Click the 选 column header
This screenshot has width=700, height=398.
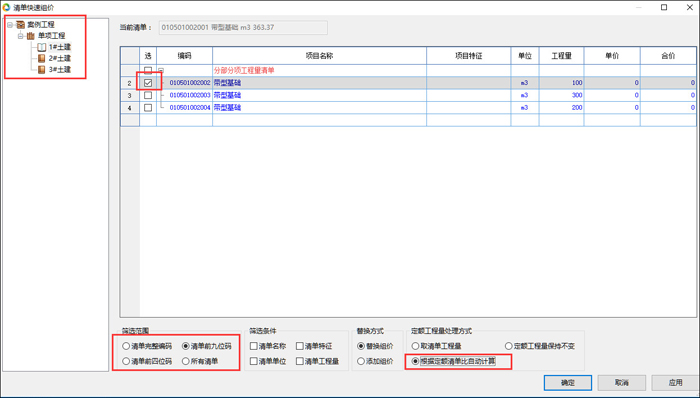[x=148, y=56]
